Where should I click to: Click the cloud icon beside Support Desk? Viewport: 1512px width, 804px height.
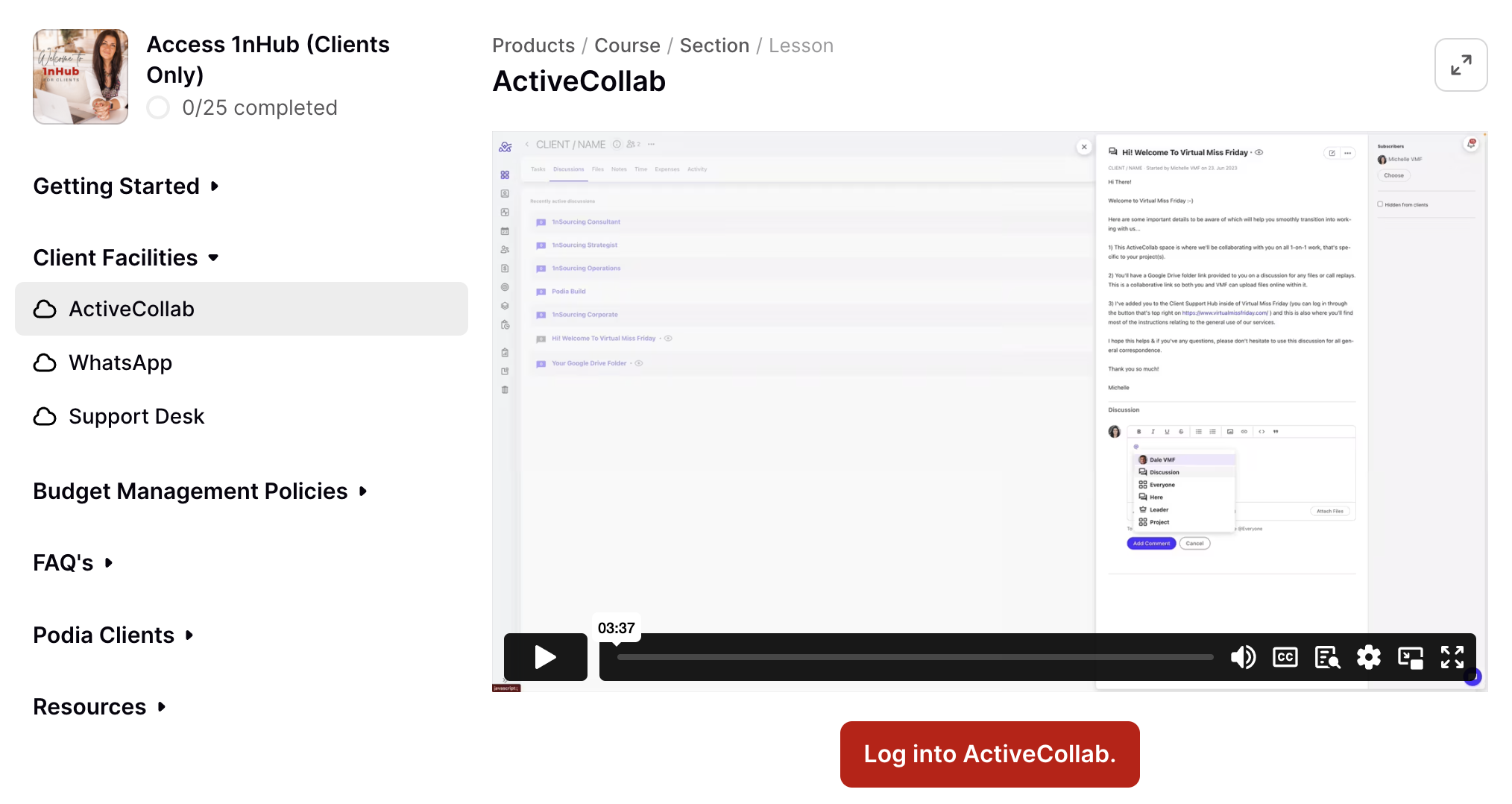(45, 416)
